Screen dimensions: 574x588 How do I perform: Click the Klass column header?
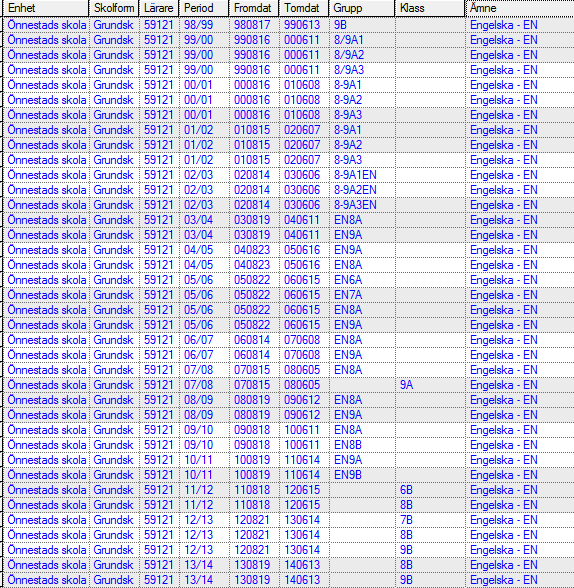pos(430,8)
